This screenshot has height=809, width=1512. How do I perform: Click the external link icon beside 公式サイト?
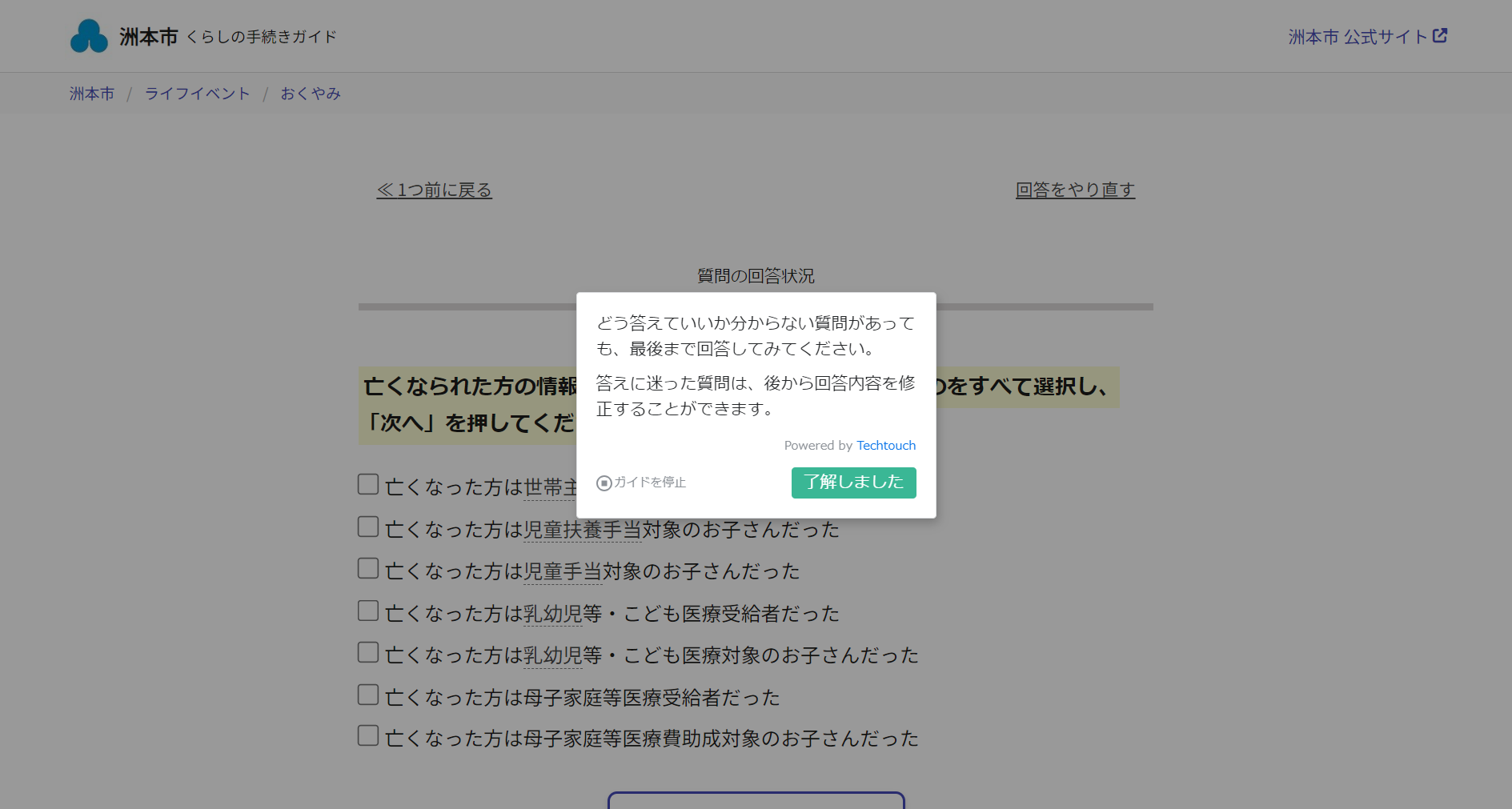(x=1441, y=35)
